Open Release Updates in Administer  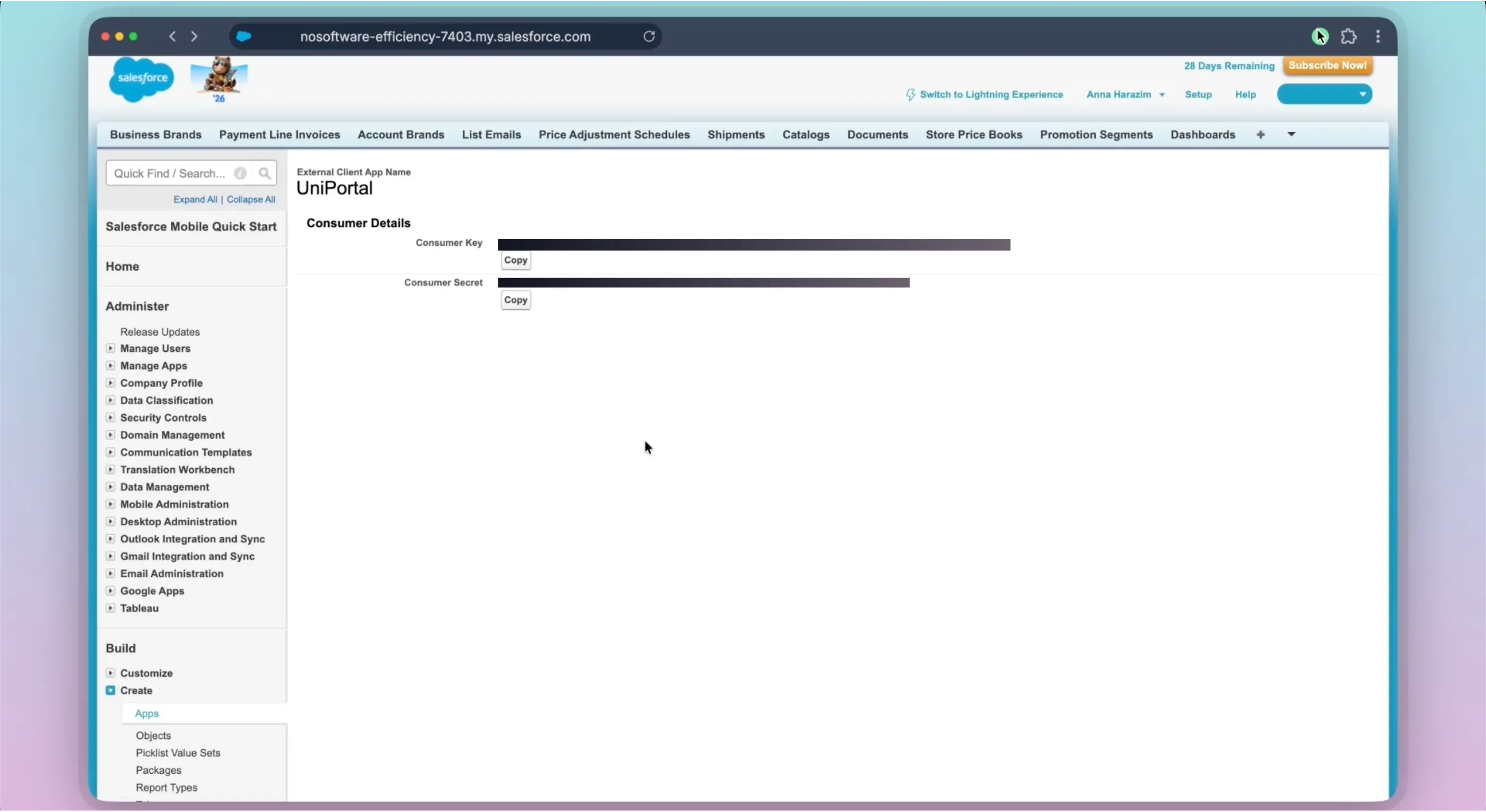point(160,332)
